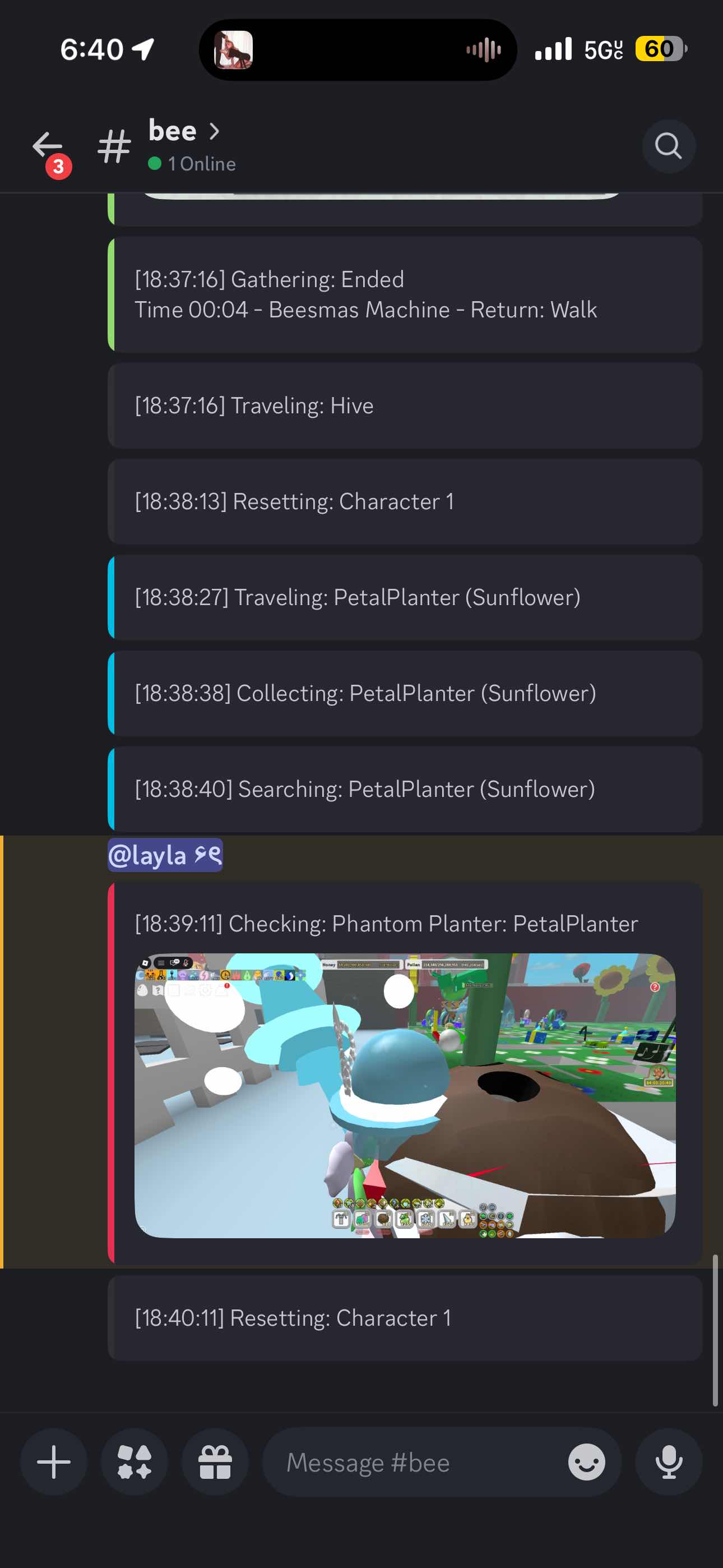This screenshot has width=723, height=1568.
Task: Open the bee channel title details
Action: point(173,131)
